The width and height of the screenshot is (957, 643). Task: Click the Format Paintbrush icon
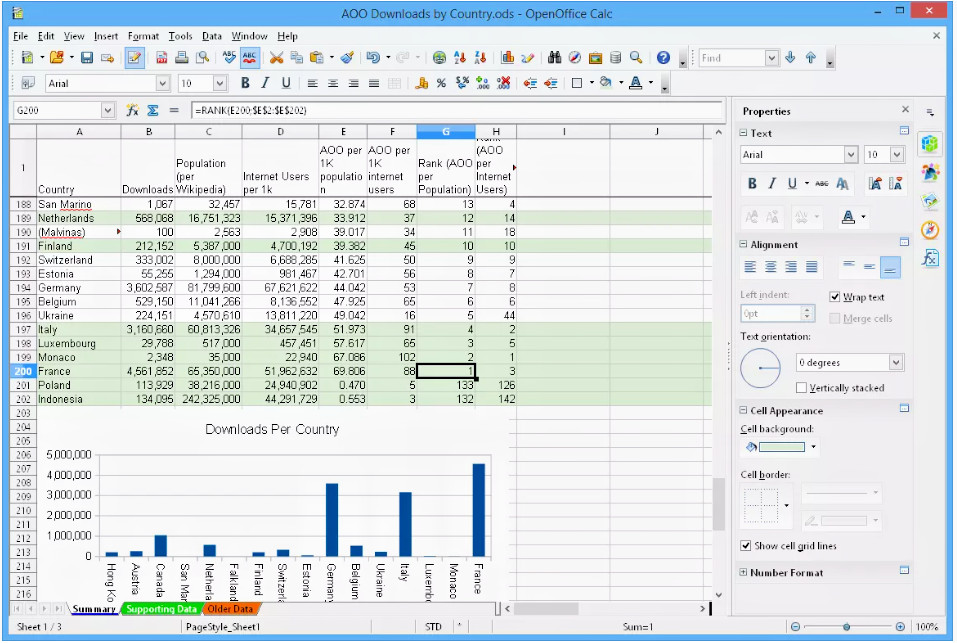pos(347,57)
